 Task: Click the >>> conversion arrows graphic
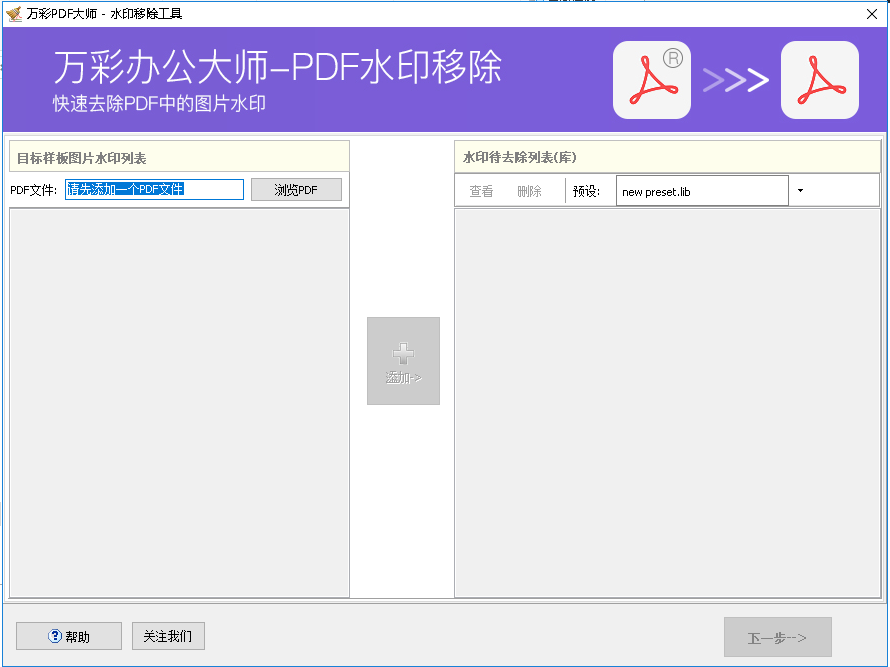pyautogui.click(x=736, y=80)
